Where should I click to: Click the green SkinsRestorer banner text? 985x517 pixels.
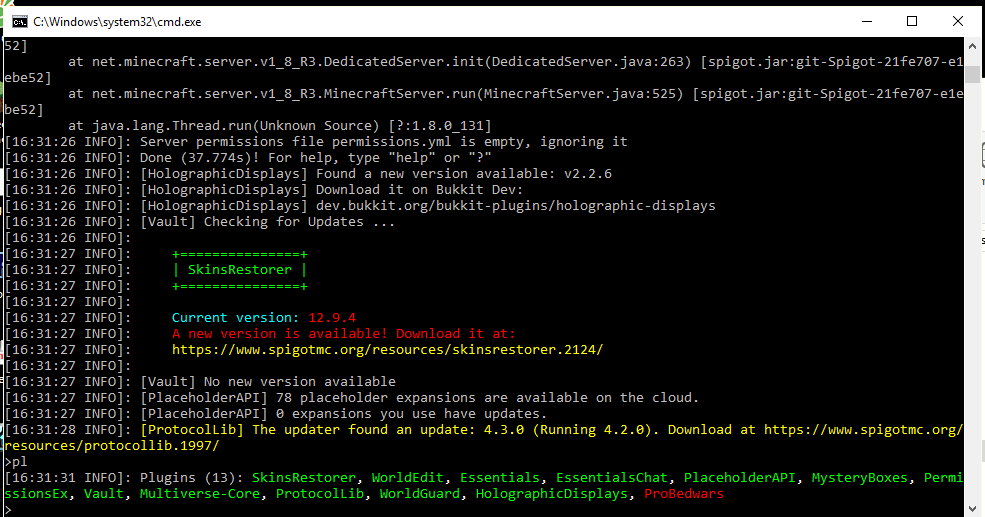point(240,270)
